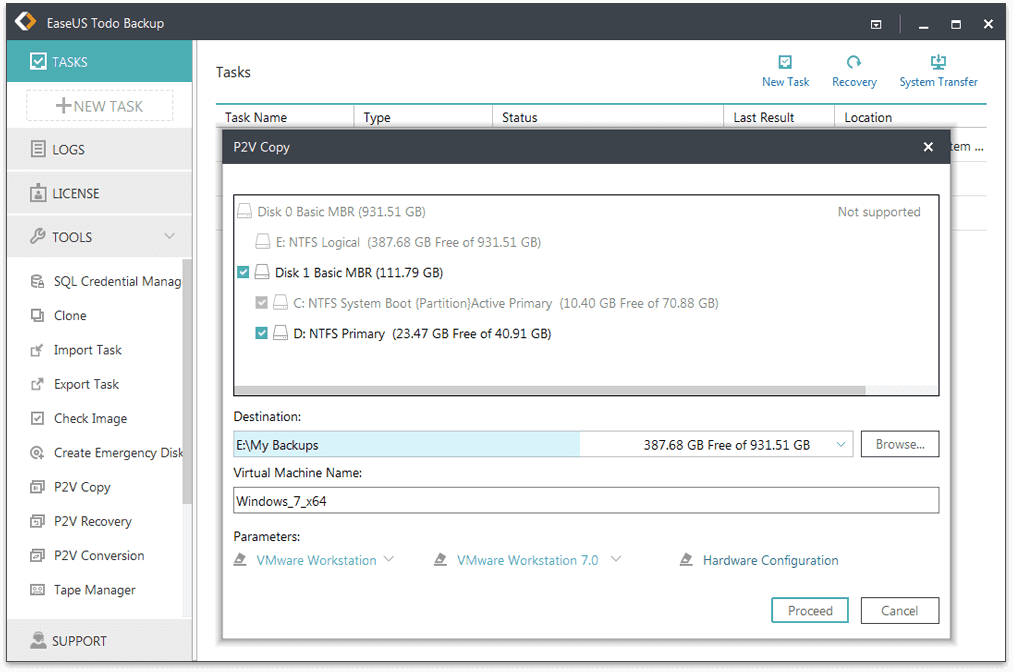Open the VMware Workstation type dropdown
1013x672 pixels.
pos(389,559)
